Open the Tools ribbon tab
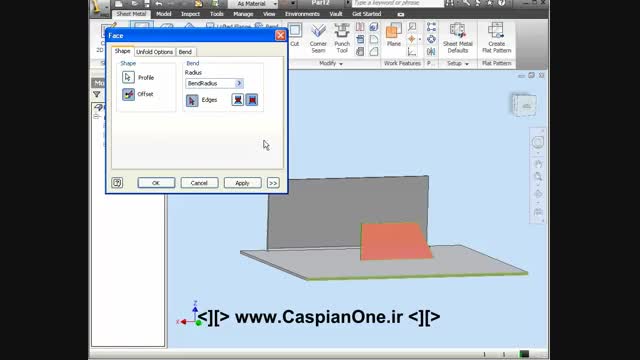The height and width of the screenshot is (360, 640). coord(217,14)
